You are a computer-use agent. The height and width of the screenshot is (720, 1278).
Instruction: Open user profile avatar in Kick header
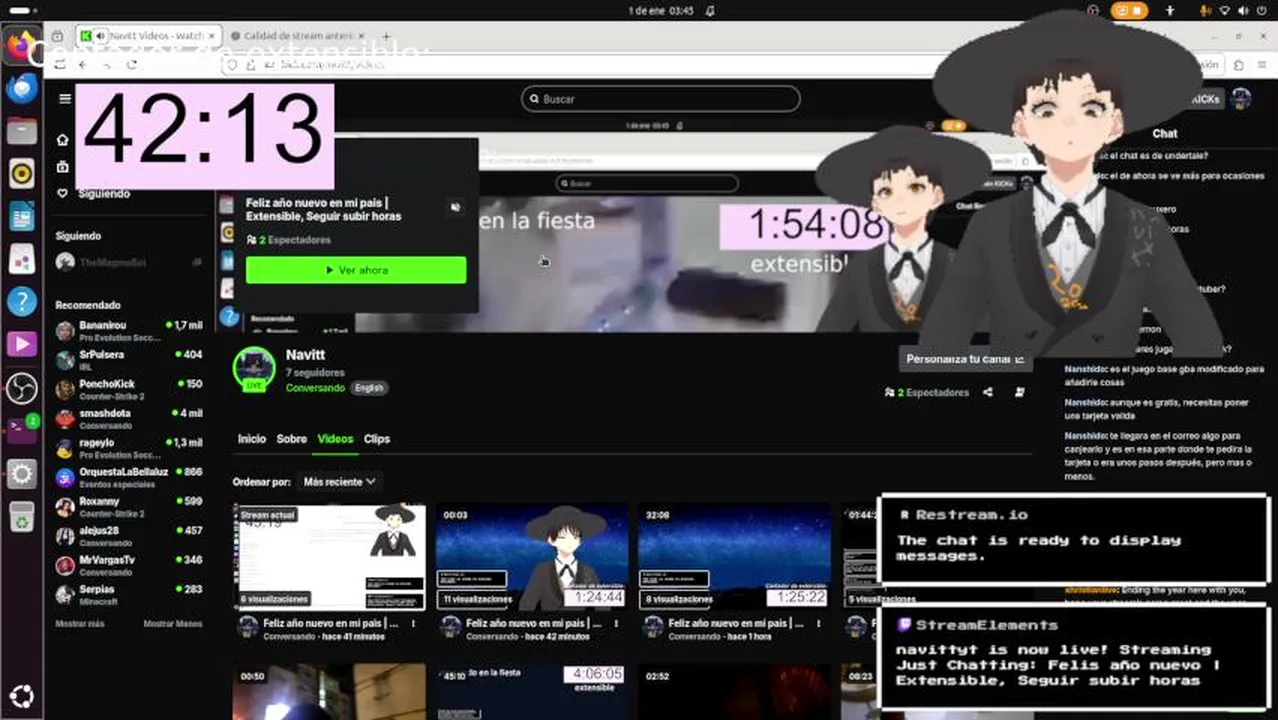pos(1241,99)
